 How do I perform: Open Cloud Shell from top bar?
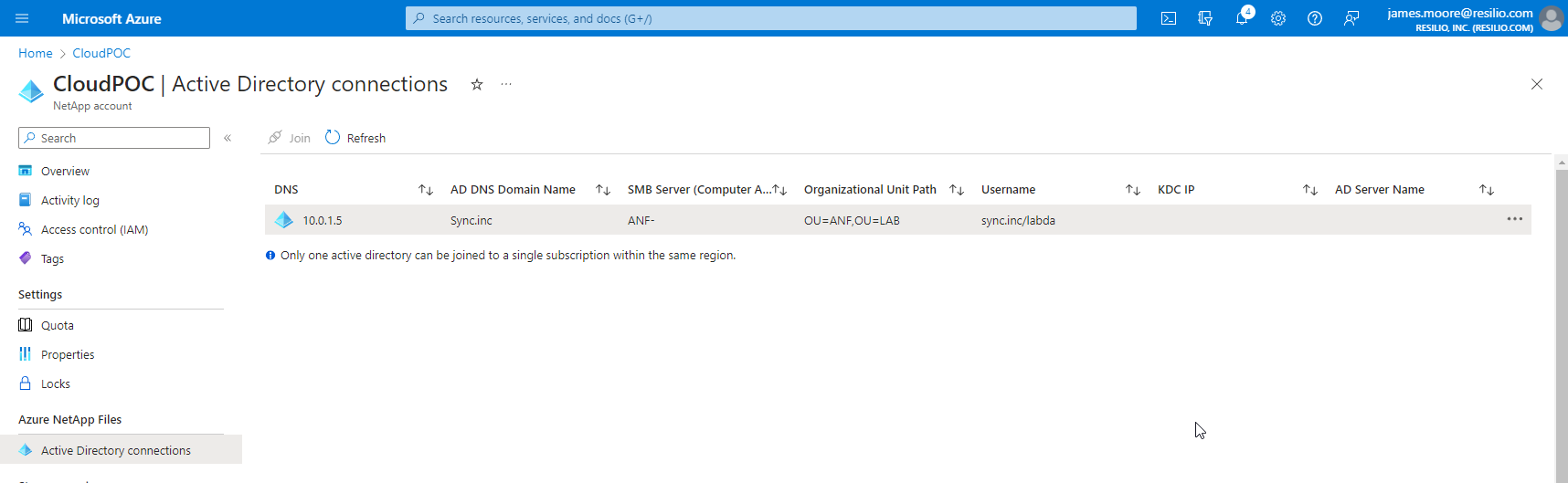point(1168,18)
